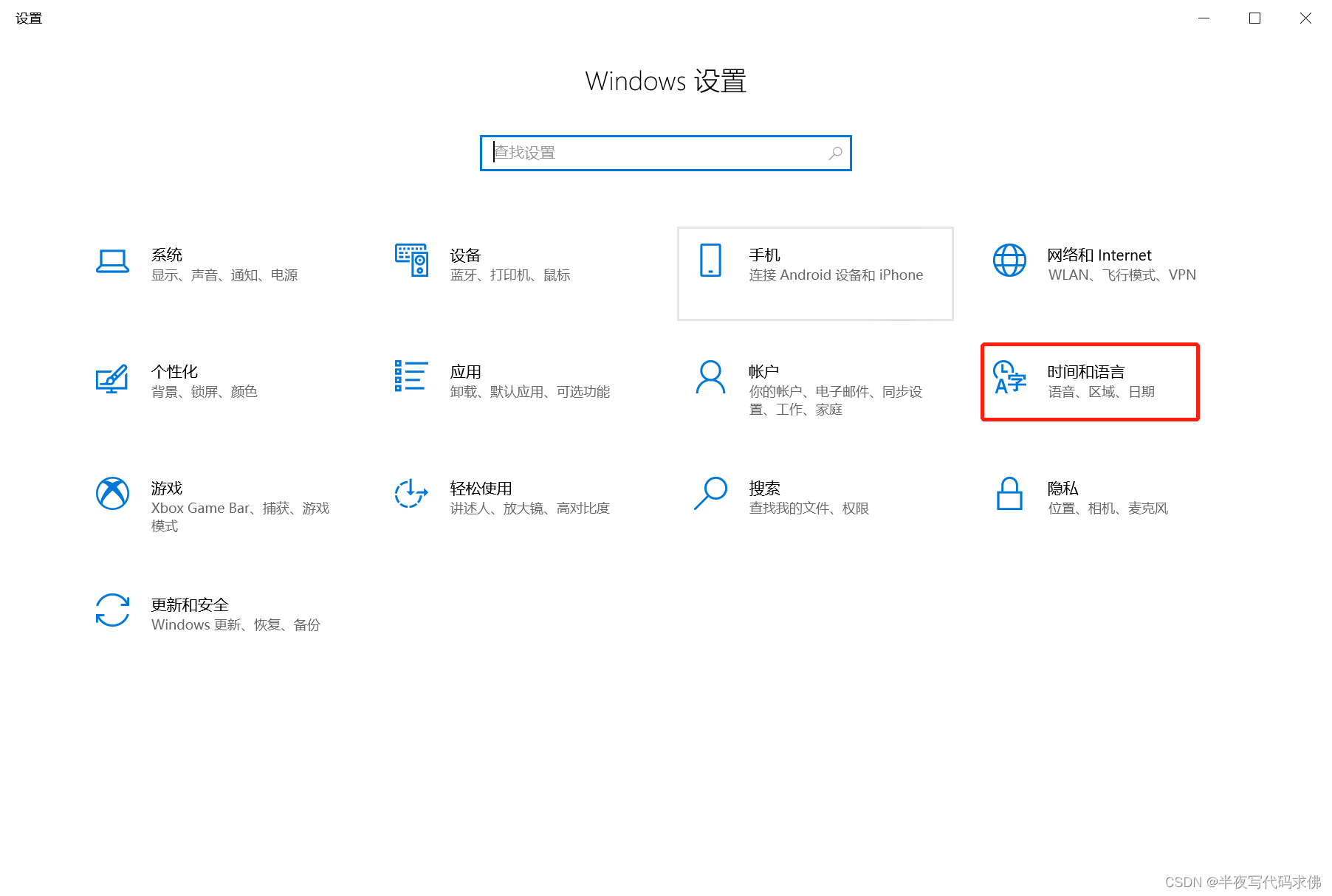Click the minimize button of the Settings window
This screenshot has height=896, width=1332.
[1203, 18]
